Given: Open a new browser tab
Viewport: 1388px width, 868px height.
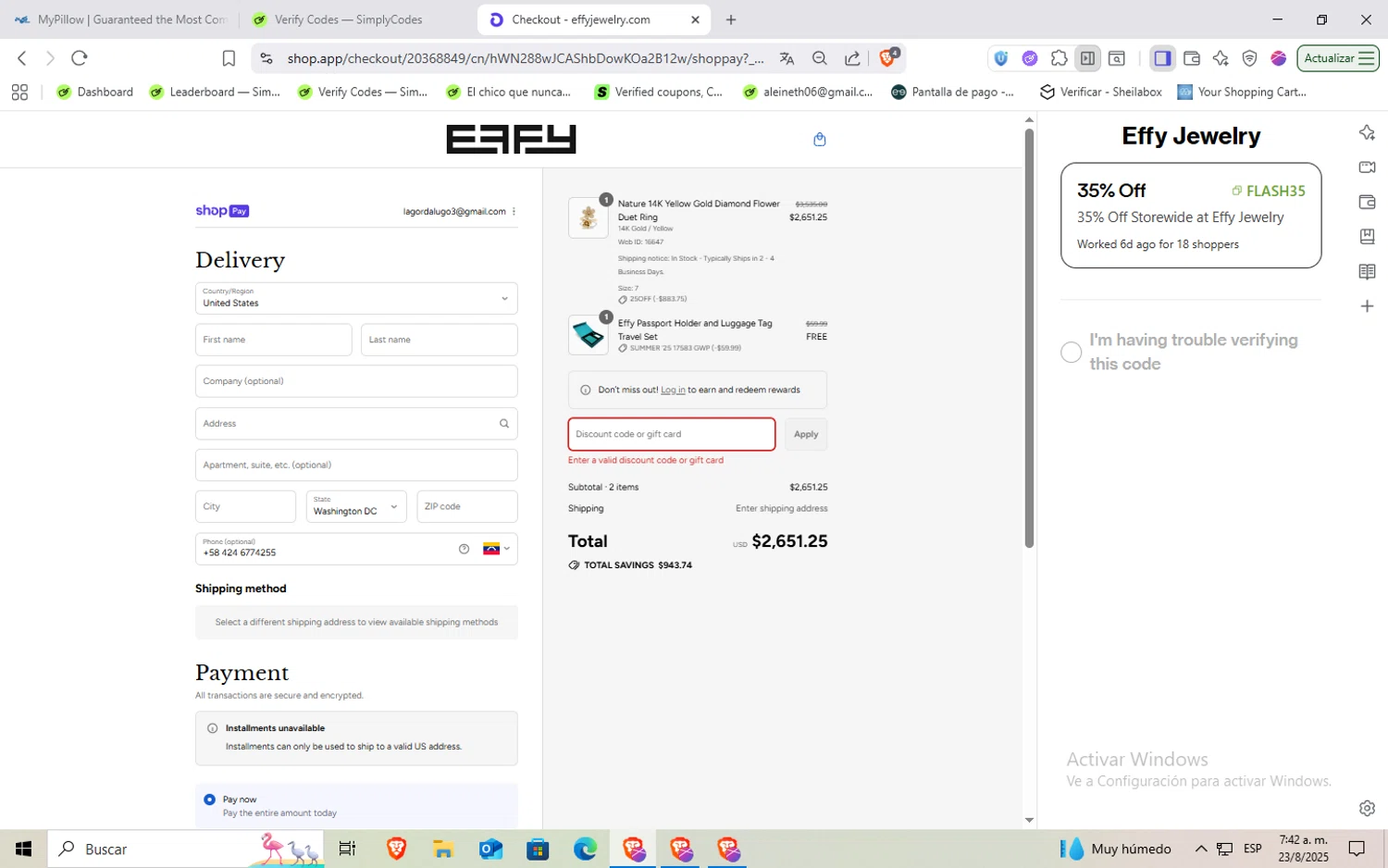Looking at the screenshot, I should tap(731, 19).
